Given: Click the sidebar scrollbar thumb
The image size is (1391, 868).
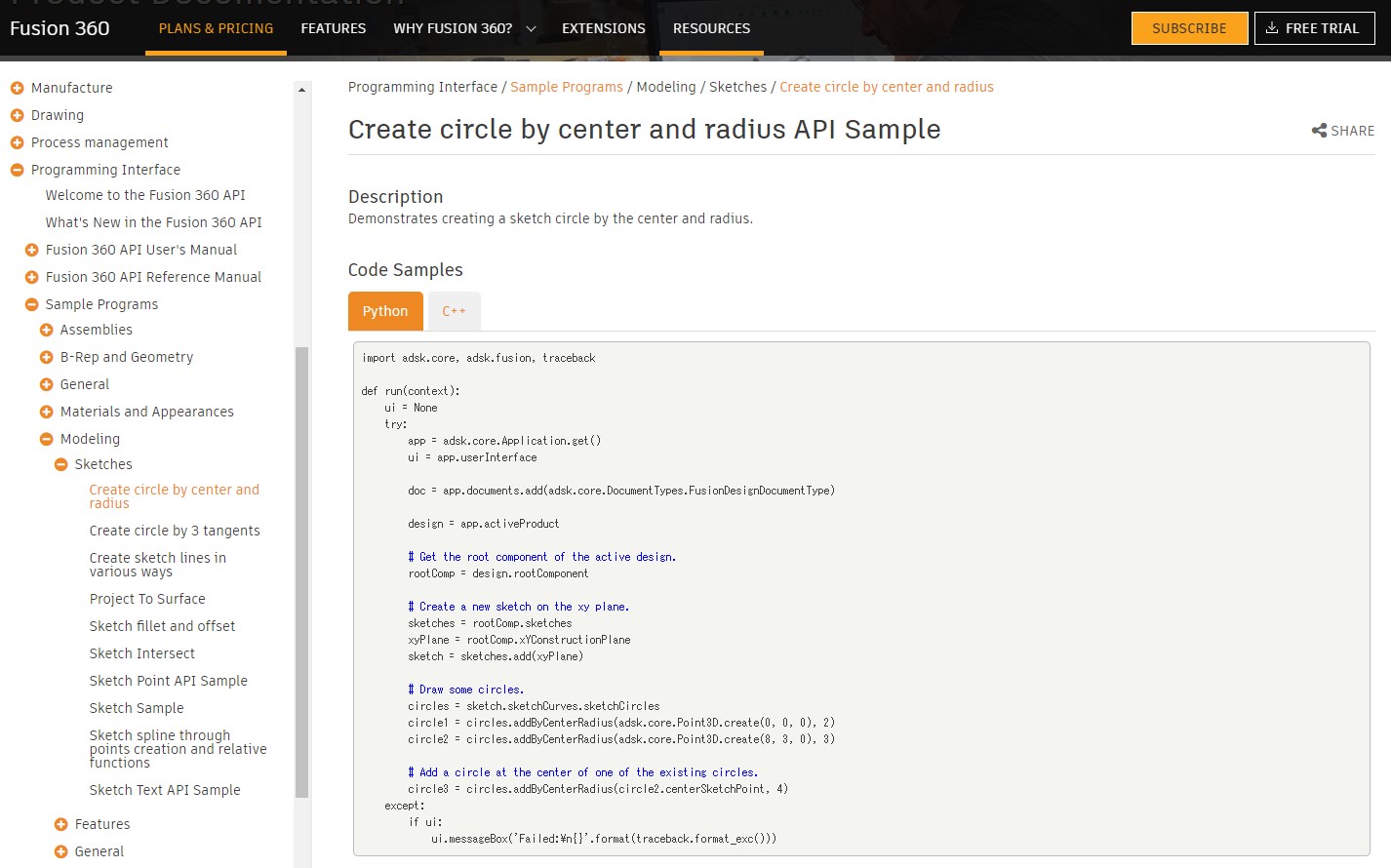Looking at the screenshot, I should pyautogui.click(x=301, y=572).
